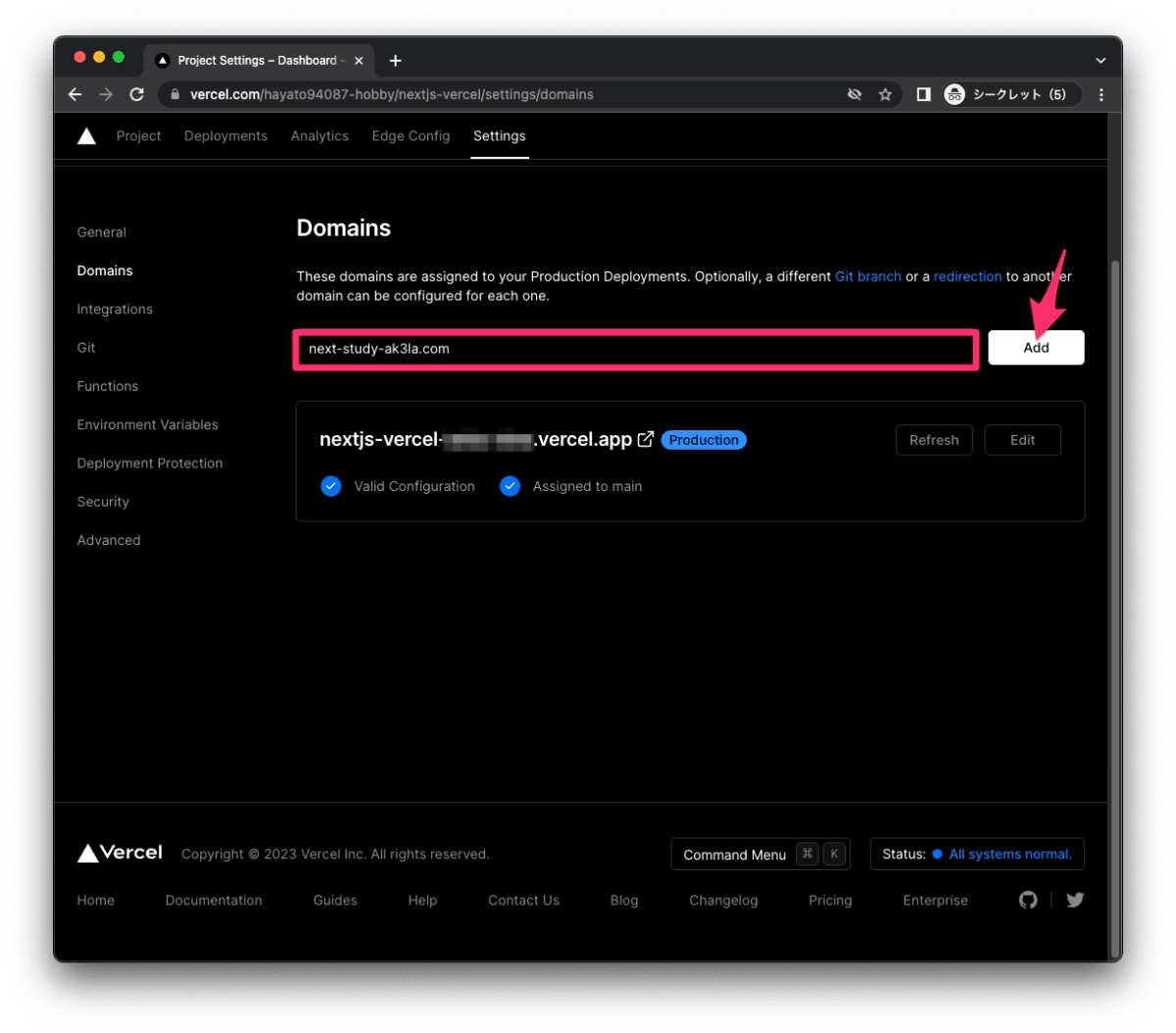Screen dimensions: 1176x1033
Task: Open Security settings in sidebar
Action: (x=103, y=502)
